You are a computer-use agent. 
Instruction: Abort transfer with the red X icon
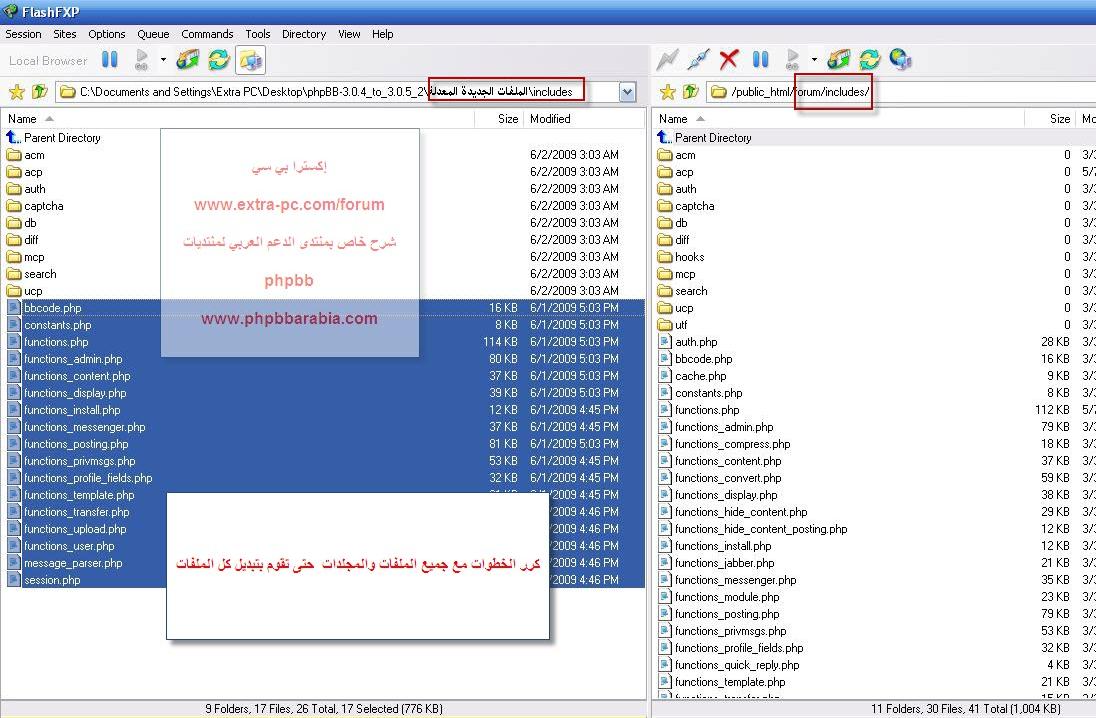[728, 59]
